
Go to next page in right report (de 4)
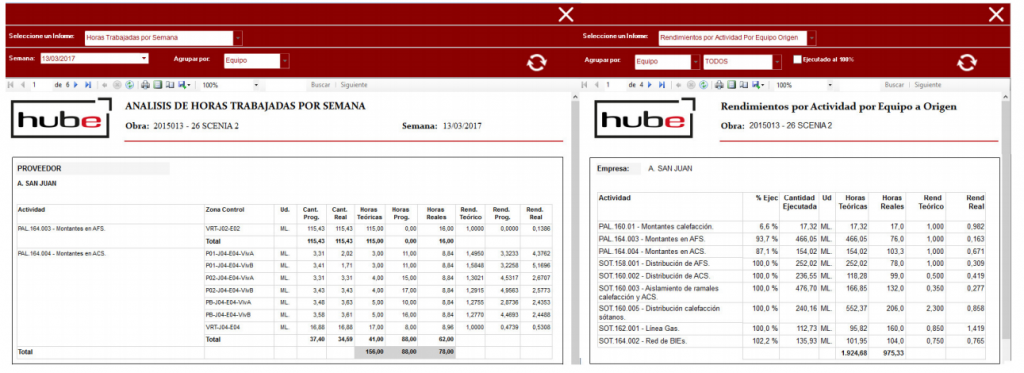tap(650, 85)
